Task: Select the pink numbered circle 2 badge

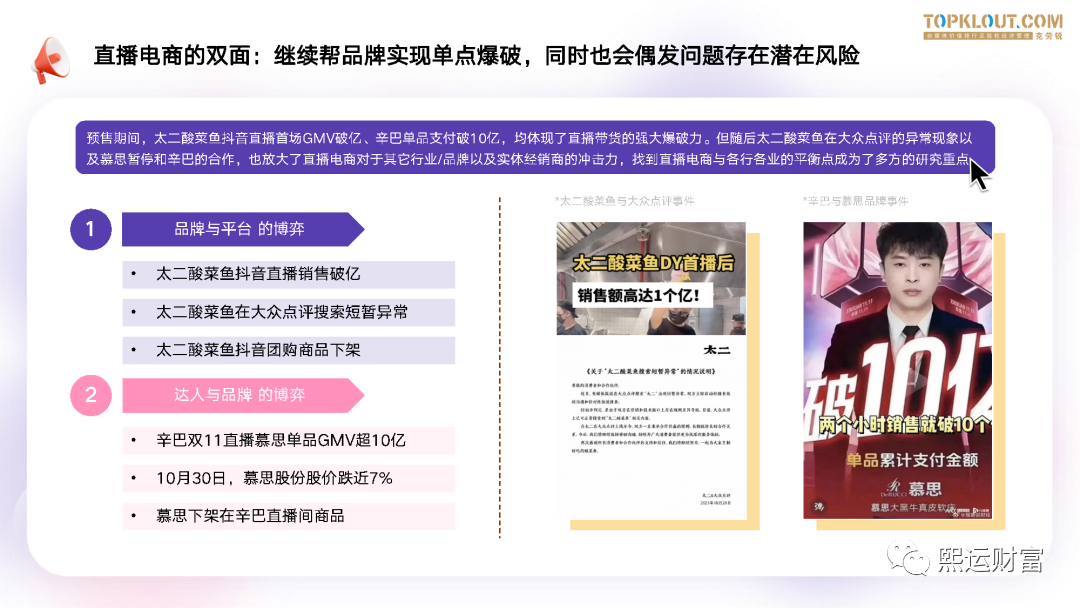Action: (90, 394)
